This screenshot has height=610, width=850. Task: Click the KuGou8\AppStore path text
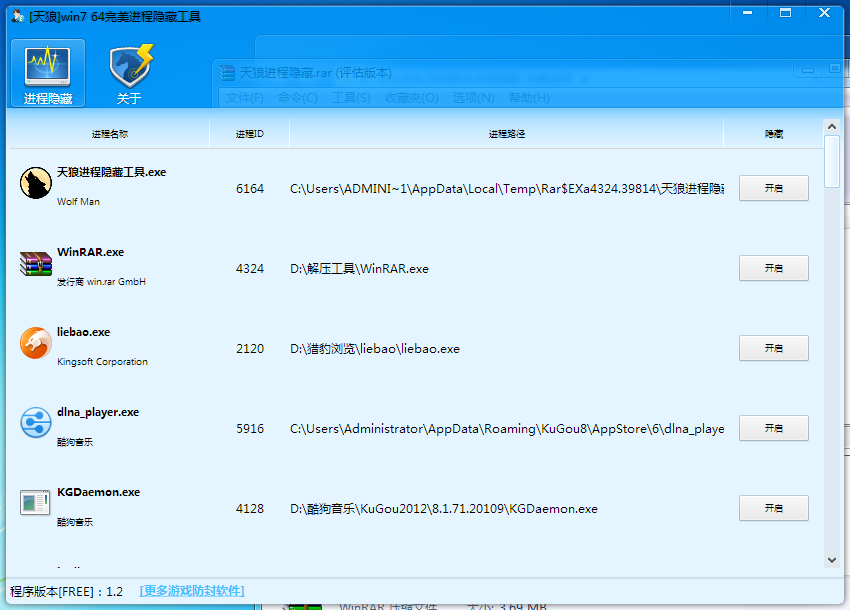[x=507, y=428]
